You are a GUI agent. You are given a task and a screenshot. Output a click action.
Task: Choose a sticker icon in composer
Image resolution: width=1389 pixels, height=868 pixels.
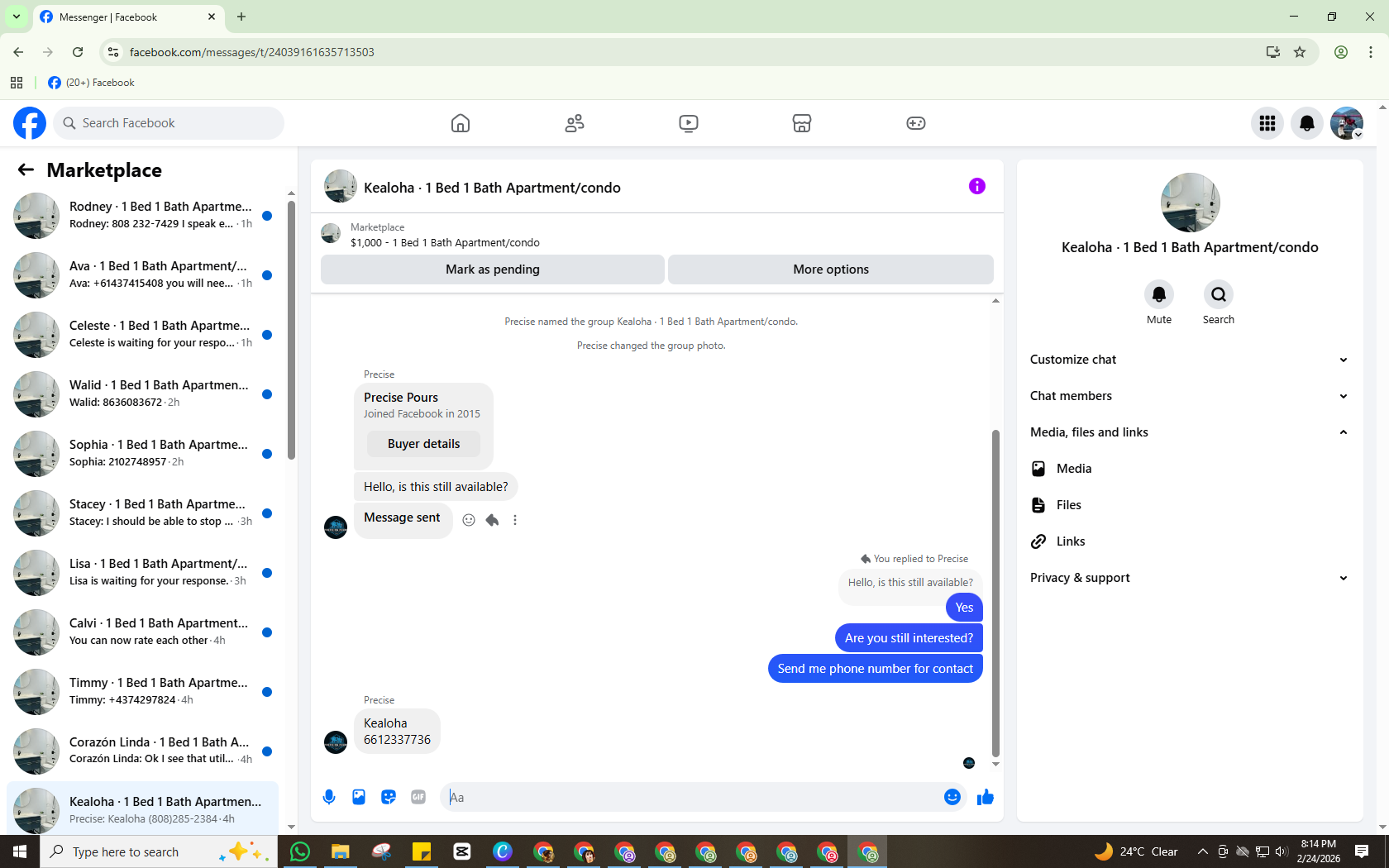pyautogui.click(x=389, y=797)
